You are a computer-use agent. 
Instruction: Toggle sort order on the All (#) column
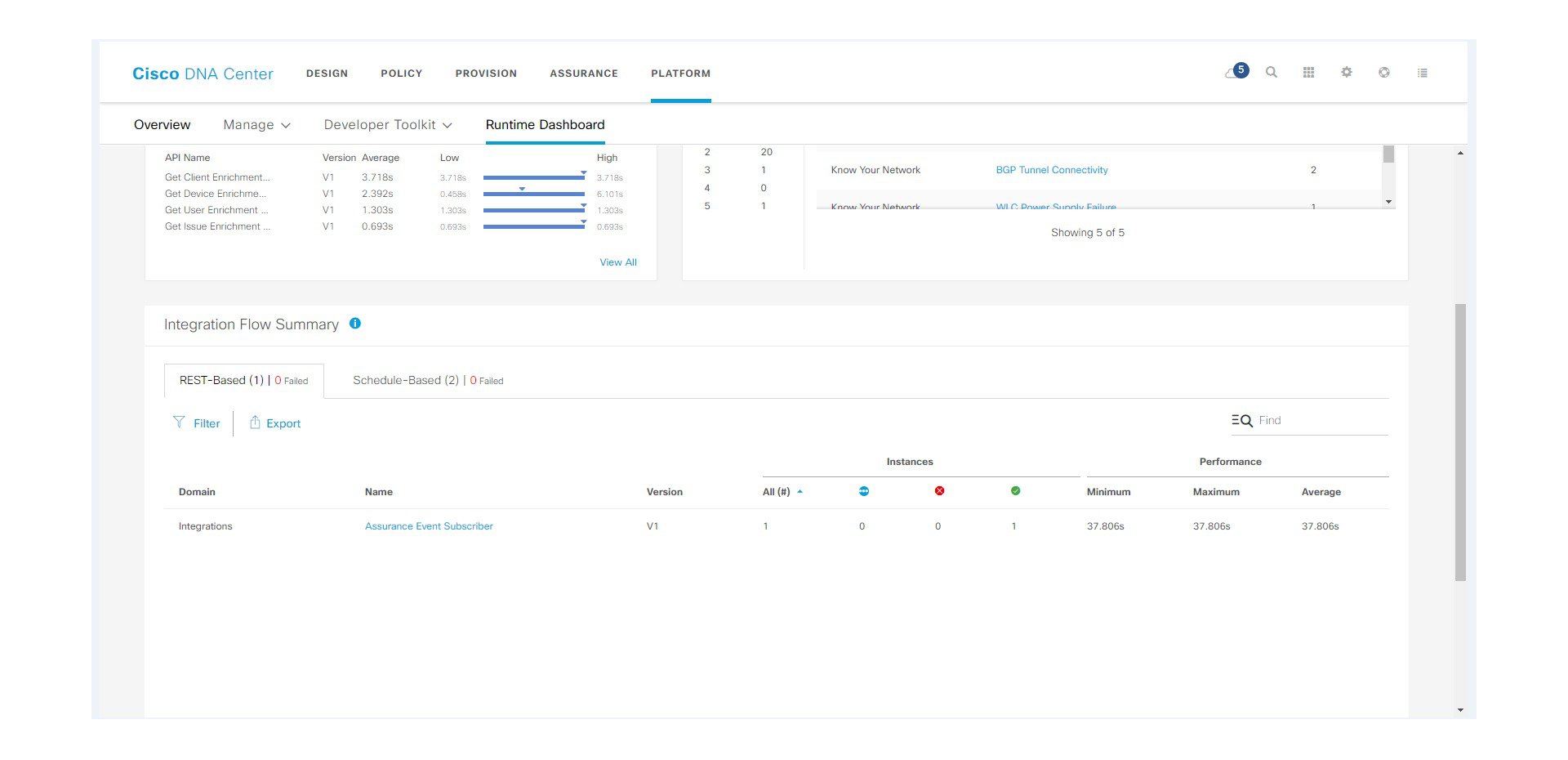click(799, 491)
